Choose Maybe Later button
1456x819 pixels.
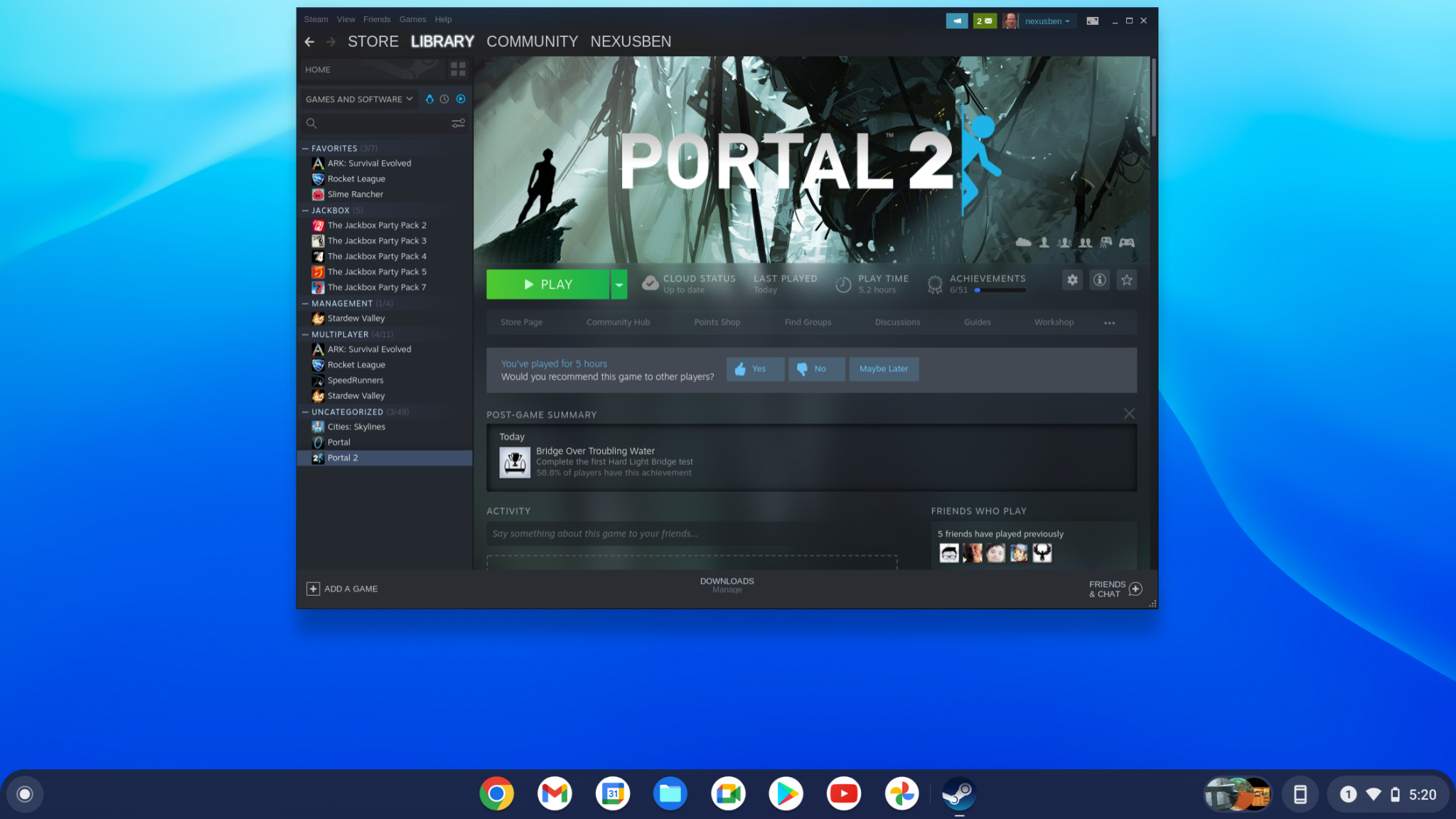coord(884,369)
